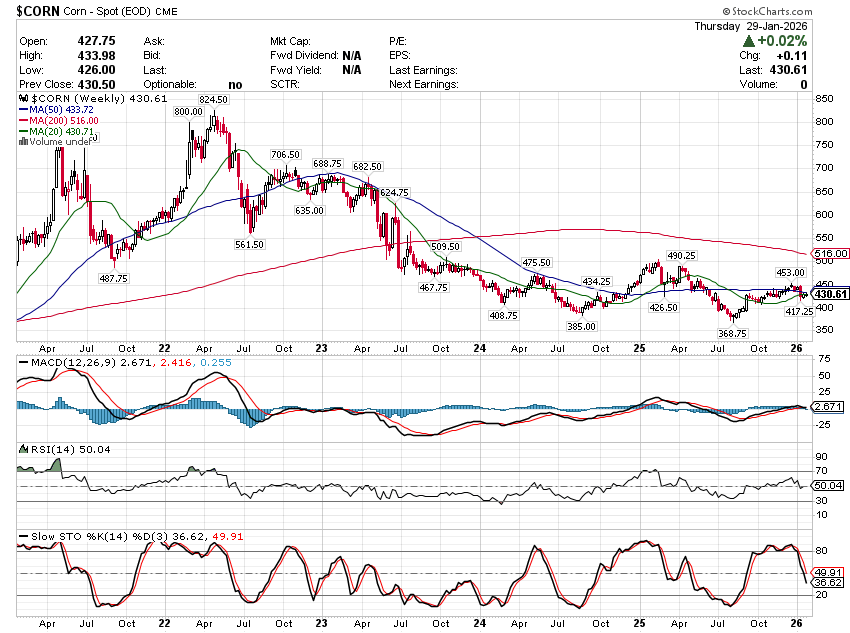The width and height of the screenshot is (850, 633).
Task: Click the 824.50 peak price annotation
Action: click(x=214, y=100)
